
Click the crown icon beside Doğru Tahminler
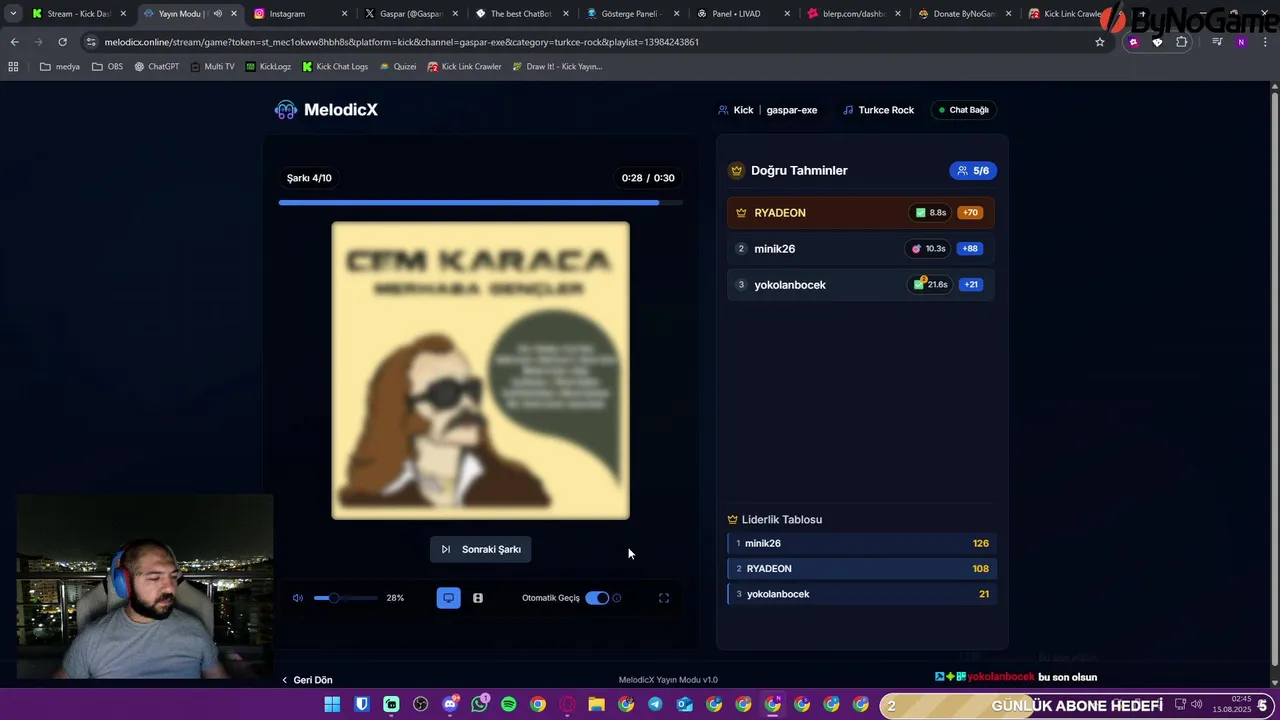tap(737, 171)
